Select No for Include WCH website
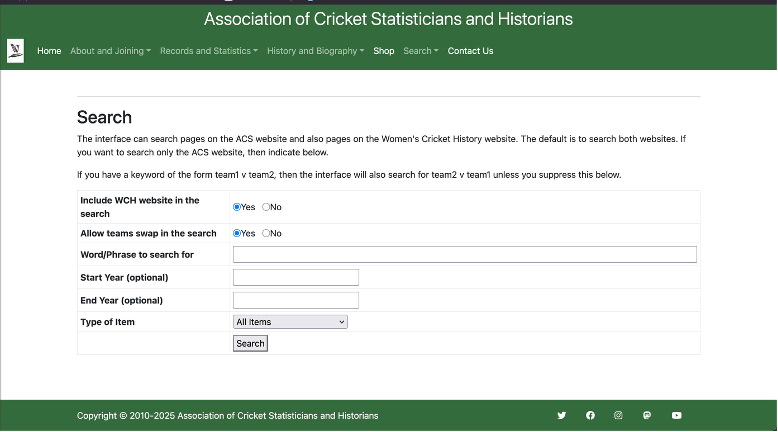Image resolution: width=778 pixels, height=432 pixels. tap(266, 207)
